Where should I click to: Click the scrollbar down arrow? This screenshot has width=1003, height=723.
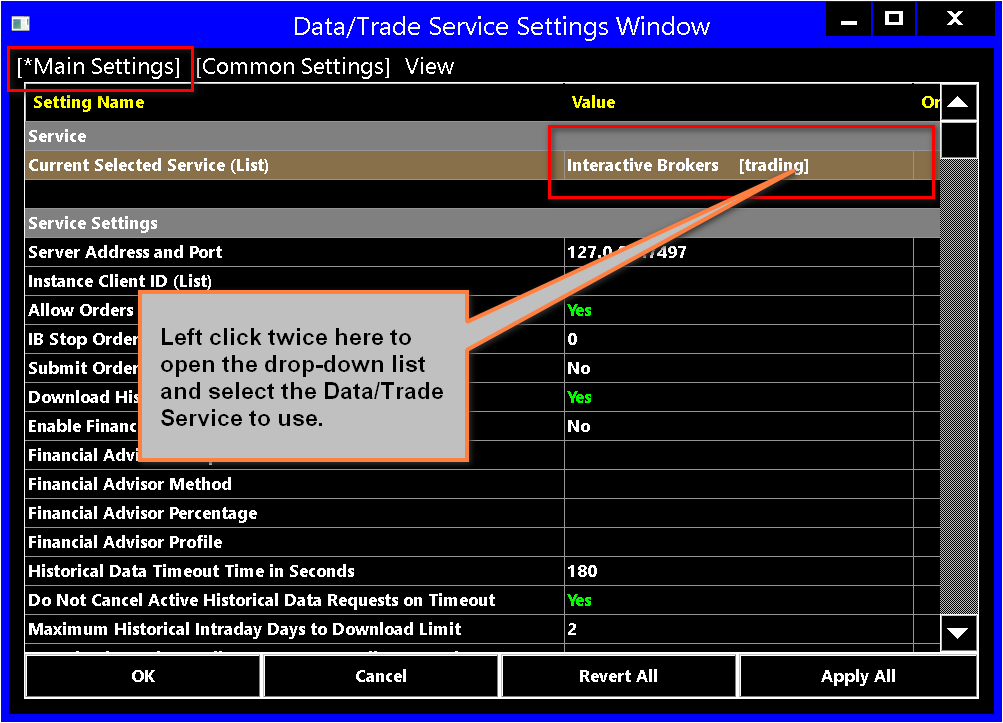(958, 633)
